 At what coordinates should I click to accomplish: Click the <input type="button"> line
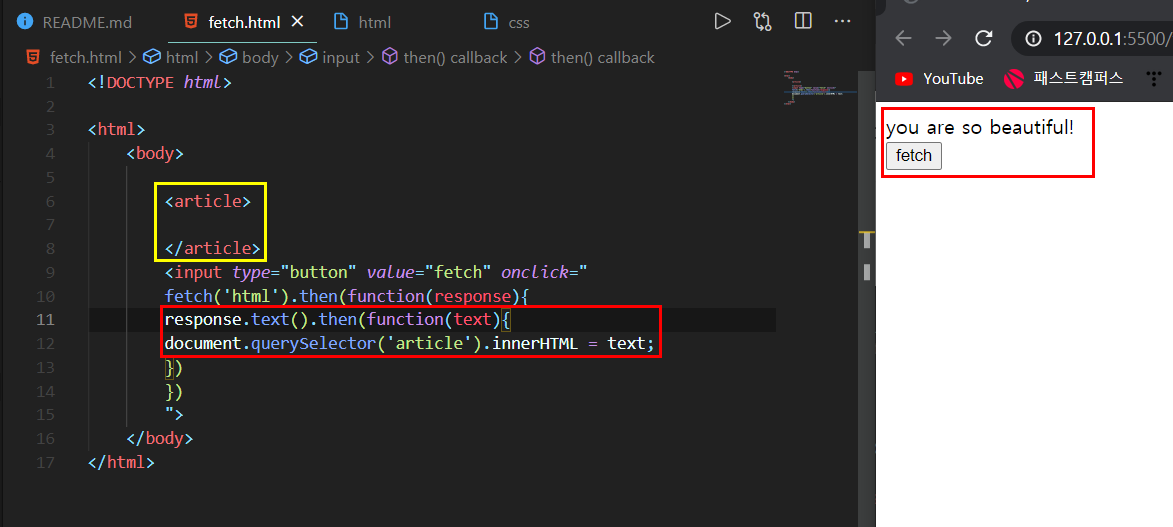click(x=376, y=272)
